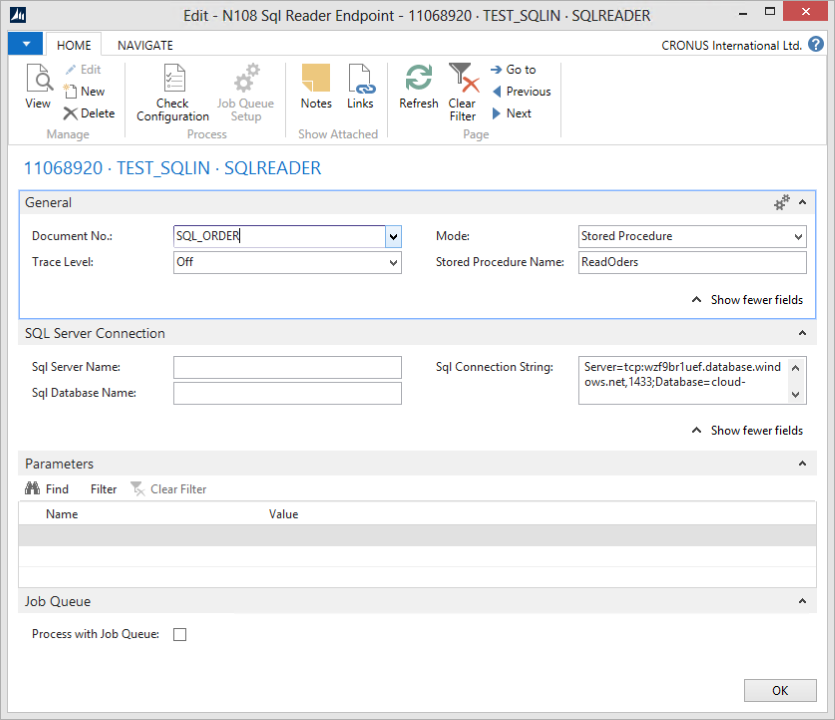
Task: Switch to the NAVIGATE ribbon tab
Action: 145,45
